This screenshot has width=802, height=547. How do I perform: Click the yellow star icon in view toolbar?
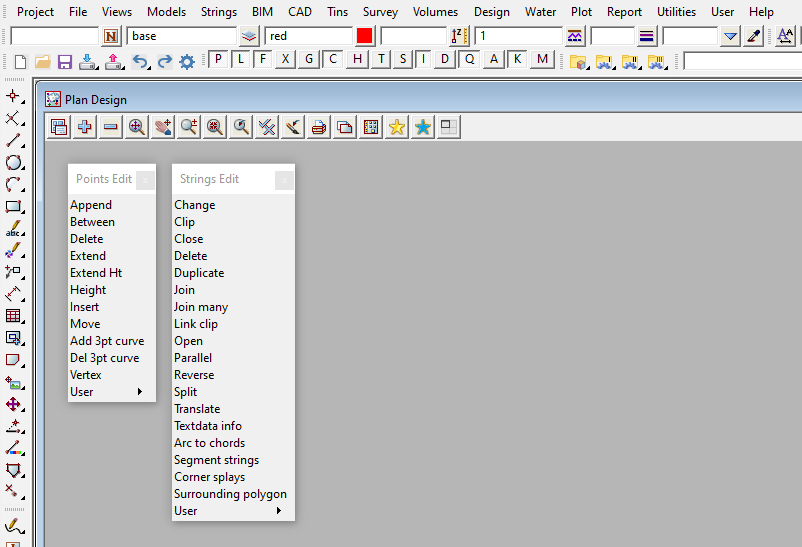pos(397,127)
